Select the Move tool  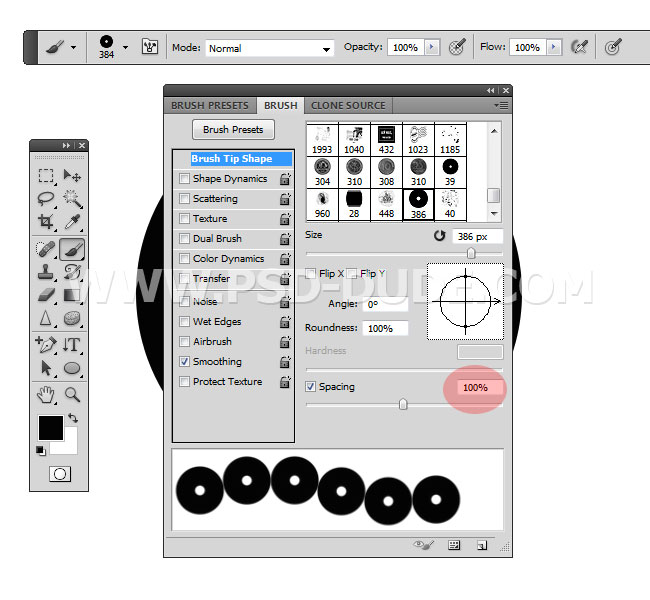(x=72, y=175)
